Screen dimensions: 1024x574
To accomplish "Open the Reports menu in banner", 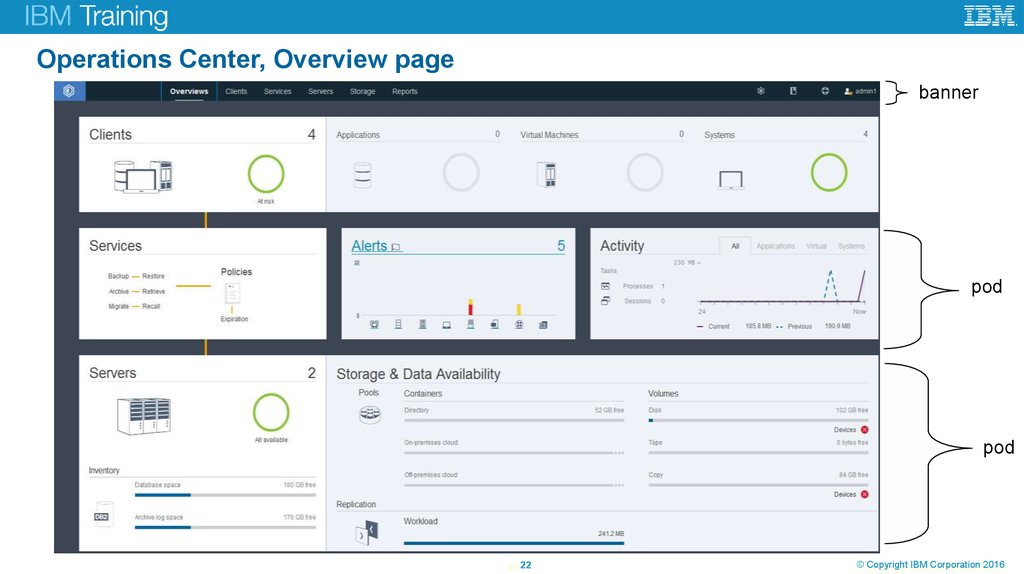I will coord(405,91).
